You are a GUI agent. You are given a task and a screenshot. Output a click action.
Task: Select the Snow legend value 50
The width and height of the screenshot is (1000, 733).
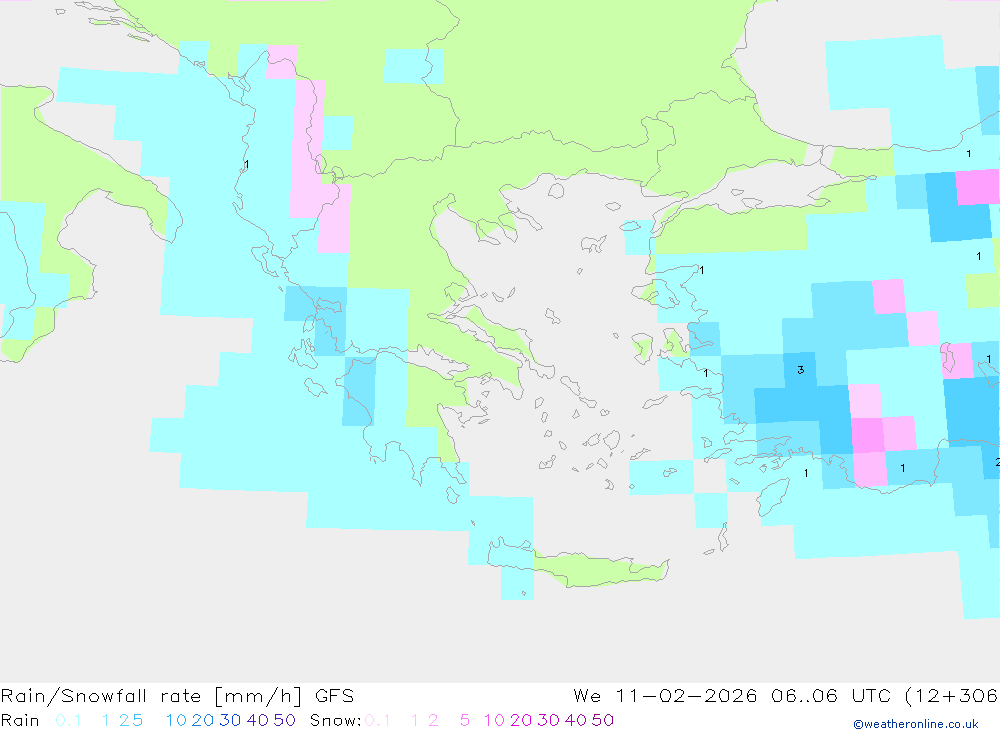click(x=603, y=720)
